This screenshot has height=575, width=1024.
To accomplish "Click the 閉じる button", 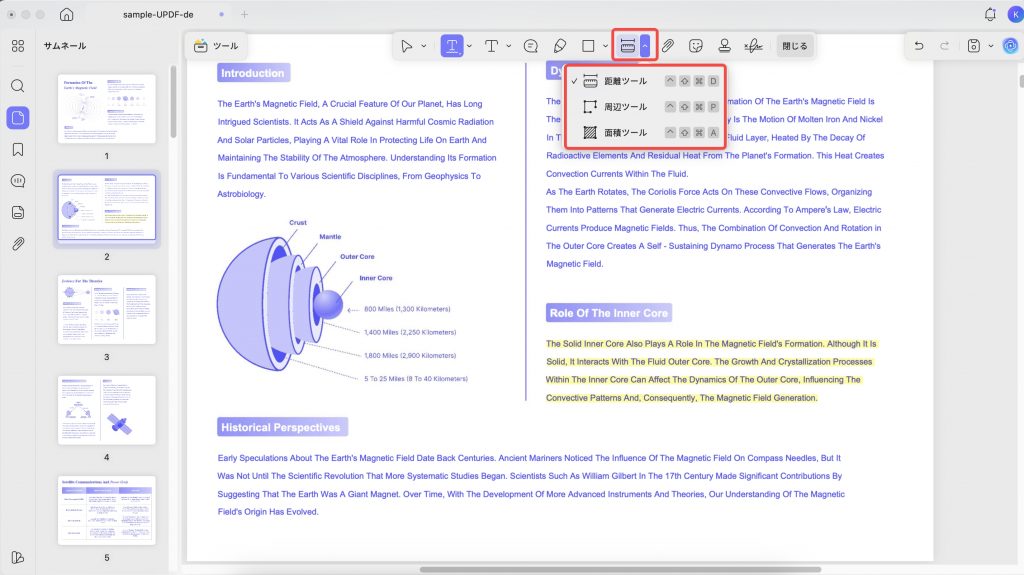I will (795, 46).
